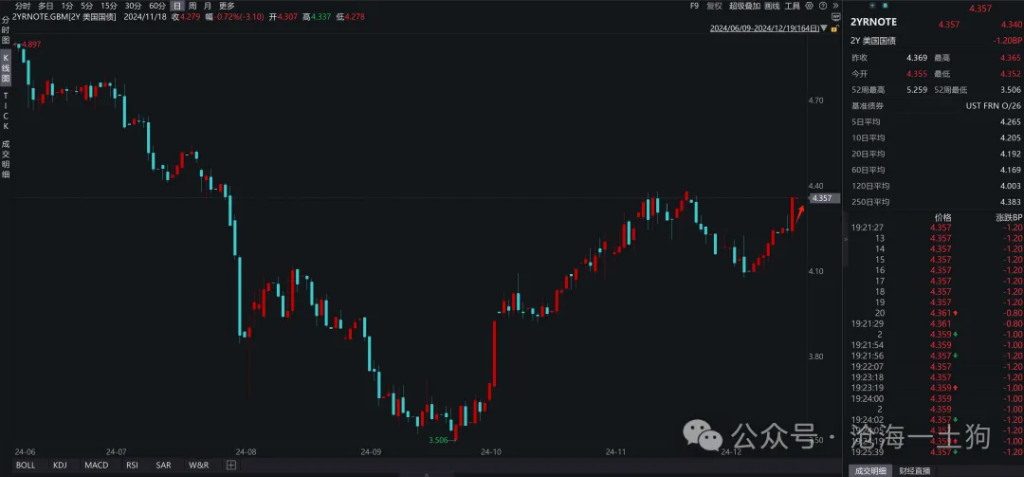Viewport: 1024px width, 477px height.
Task: Expand the 更多 period options
Action: coord(227,6)
